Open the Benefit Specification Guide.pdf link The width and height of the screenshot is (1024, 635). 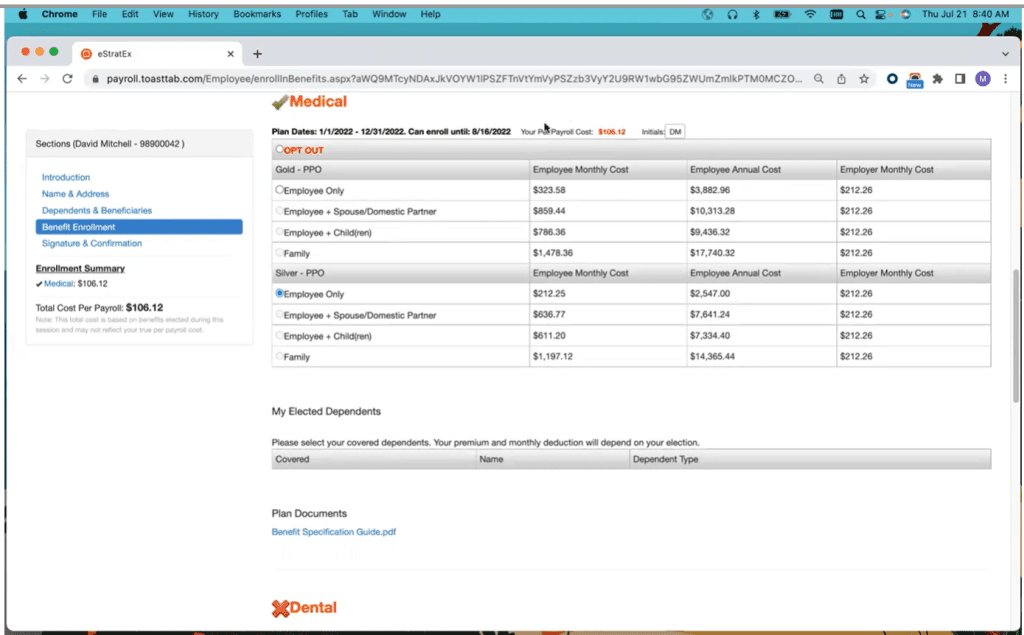point(332,533)
